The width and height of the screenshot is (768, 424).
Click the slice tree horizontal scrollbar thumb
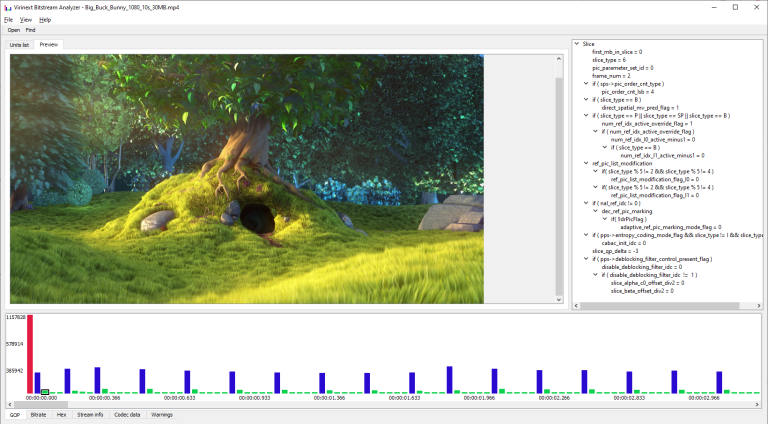pos(660,306)
